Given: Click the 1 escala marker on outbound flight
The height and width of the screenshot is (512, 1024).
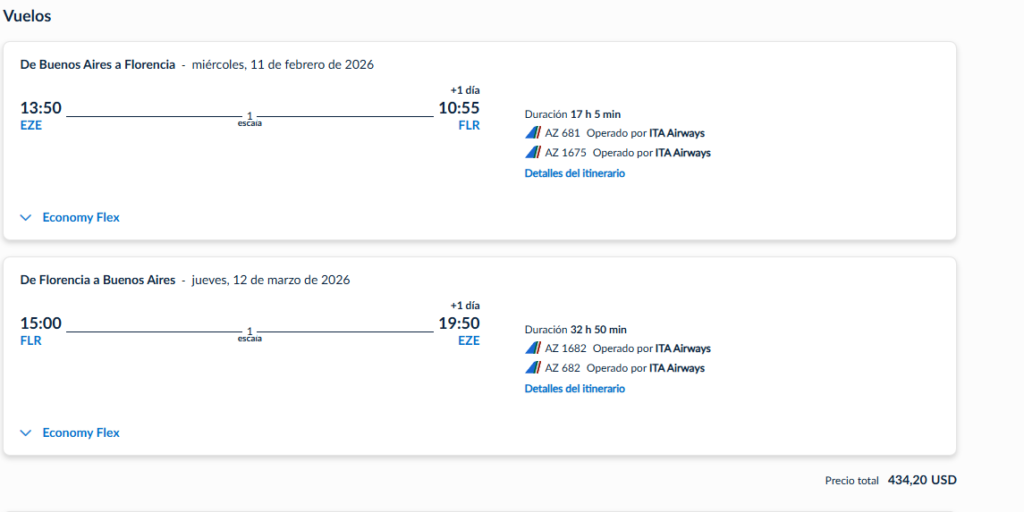Looking at the screenshot, I should coord(249,119).
